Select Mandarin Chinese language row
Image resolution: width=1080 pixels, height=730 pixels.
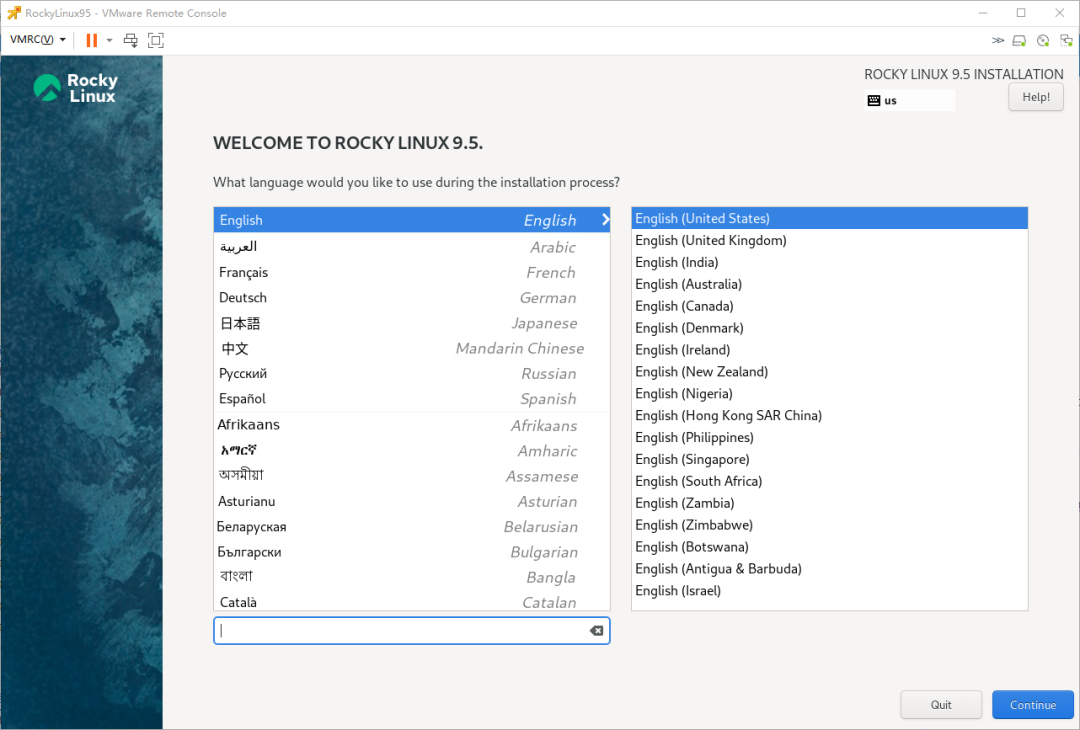tap(412, 348)
